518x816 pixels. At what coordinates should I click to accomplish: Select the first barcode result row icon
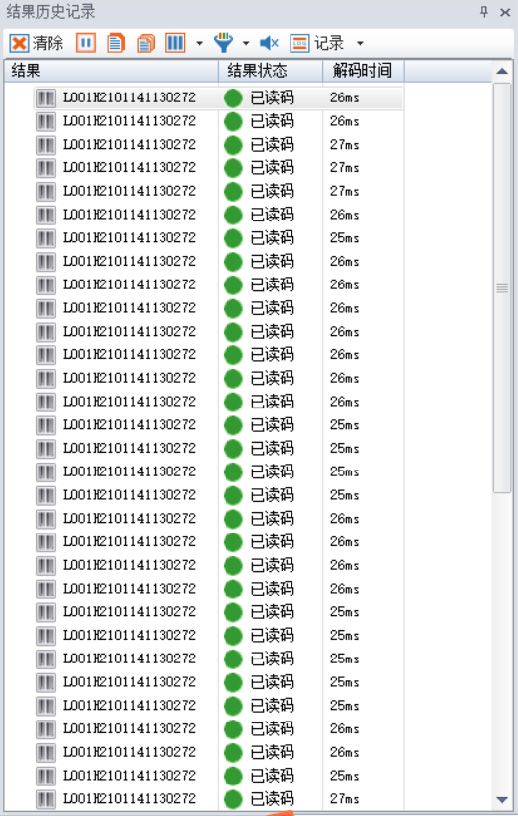tap(46, 98)
